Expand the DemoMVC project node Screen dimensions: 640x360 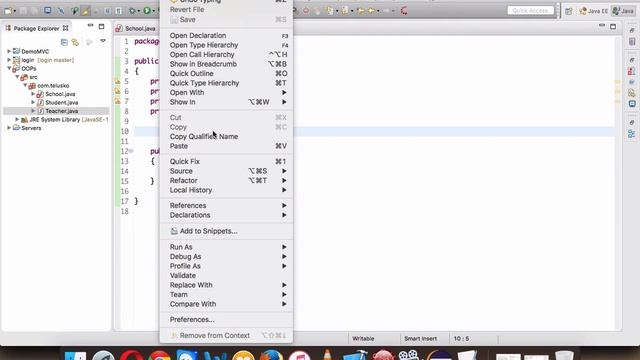(x=9, y=51)
